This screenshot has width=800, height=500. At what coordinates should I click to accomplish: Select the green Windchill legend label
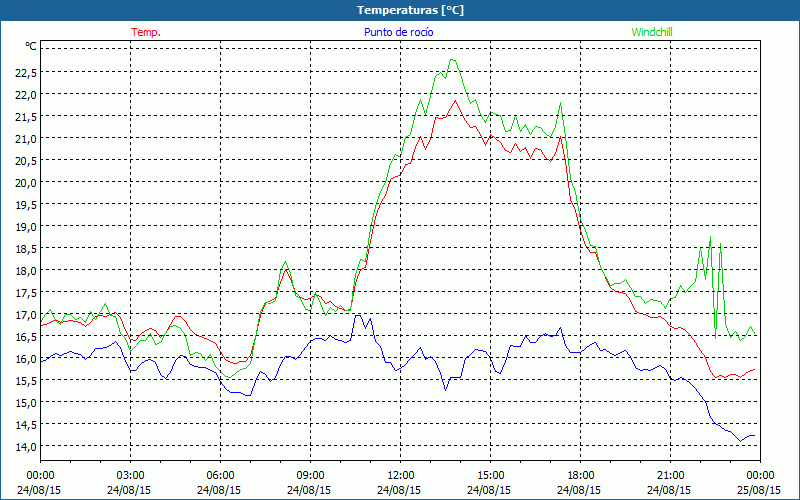tap(652, 32)
